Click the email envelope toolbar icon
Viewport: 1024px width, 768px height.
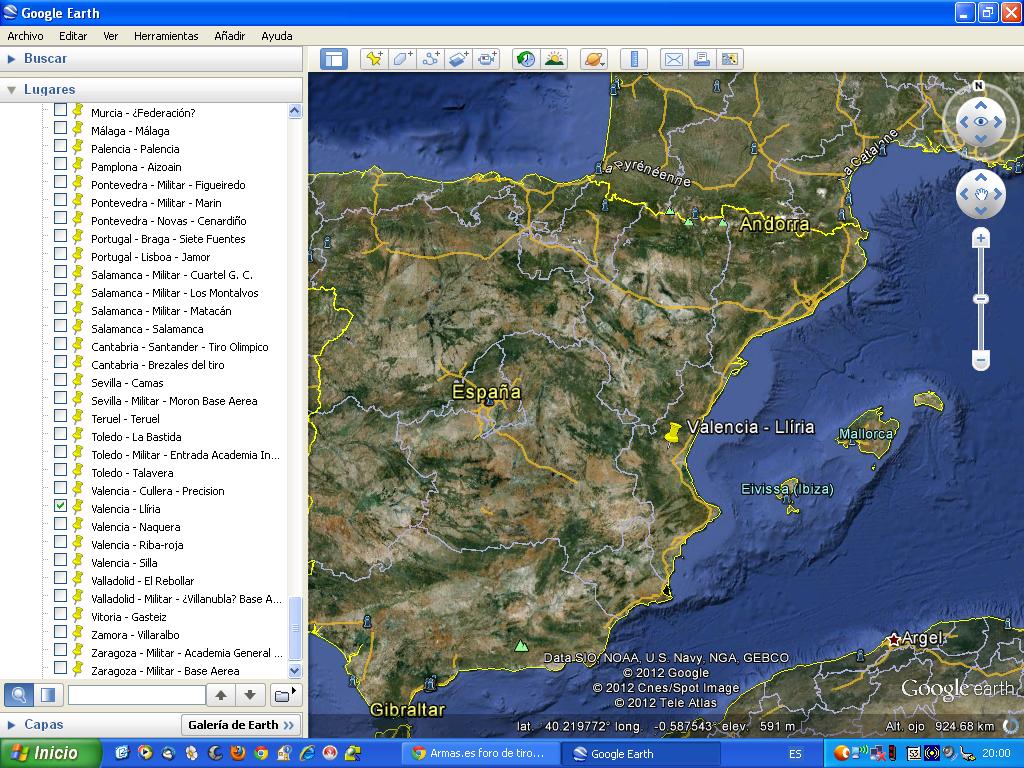click(674, 59)
